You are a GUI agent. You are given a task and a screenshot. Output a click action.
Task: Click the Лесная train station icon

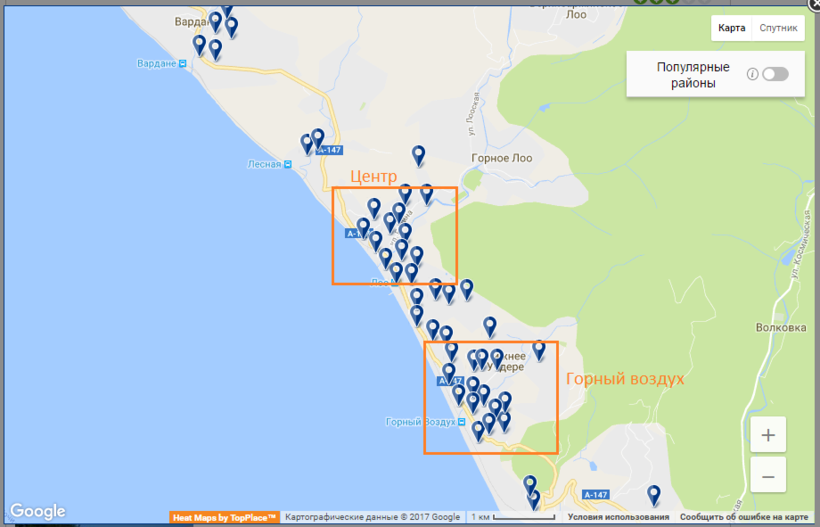[288, 165]
